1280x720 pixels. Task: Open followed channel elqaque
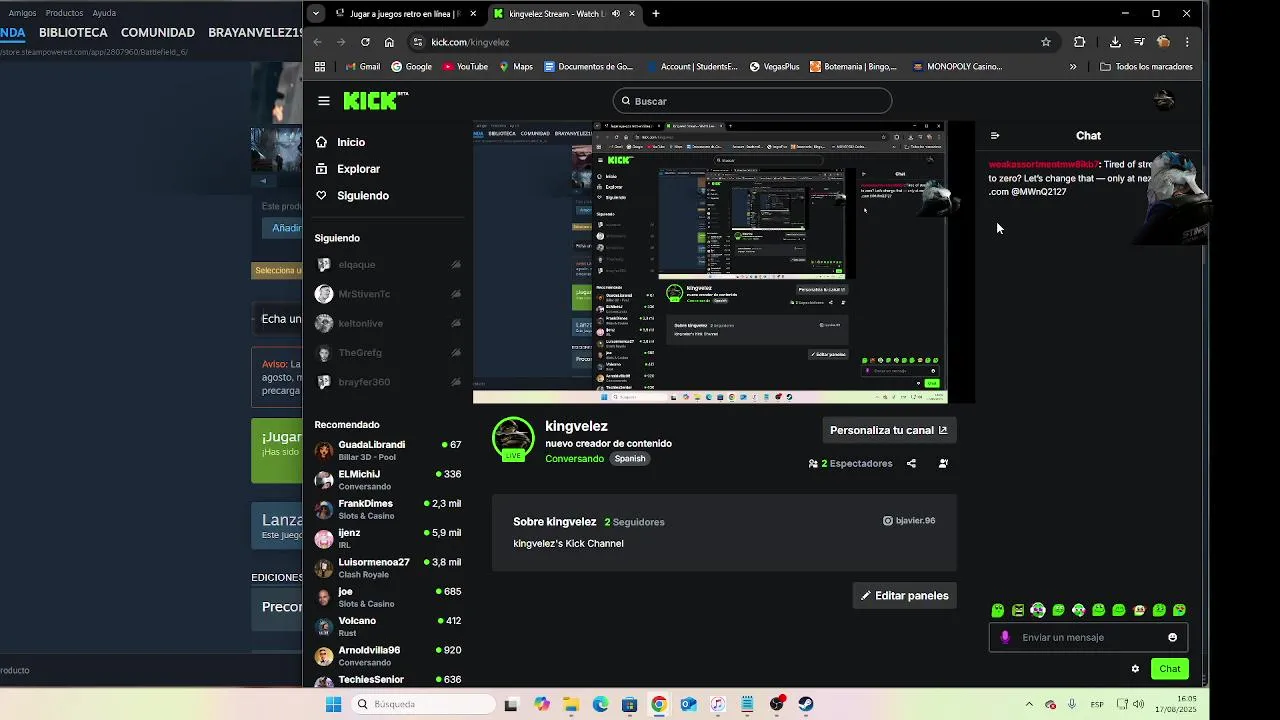[x=388, y=265]
